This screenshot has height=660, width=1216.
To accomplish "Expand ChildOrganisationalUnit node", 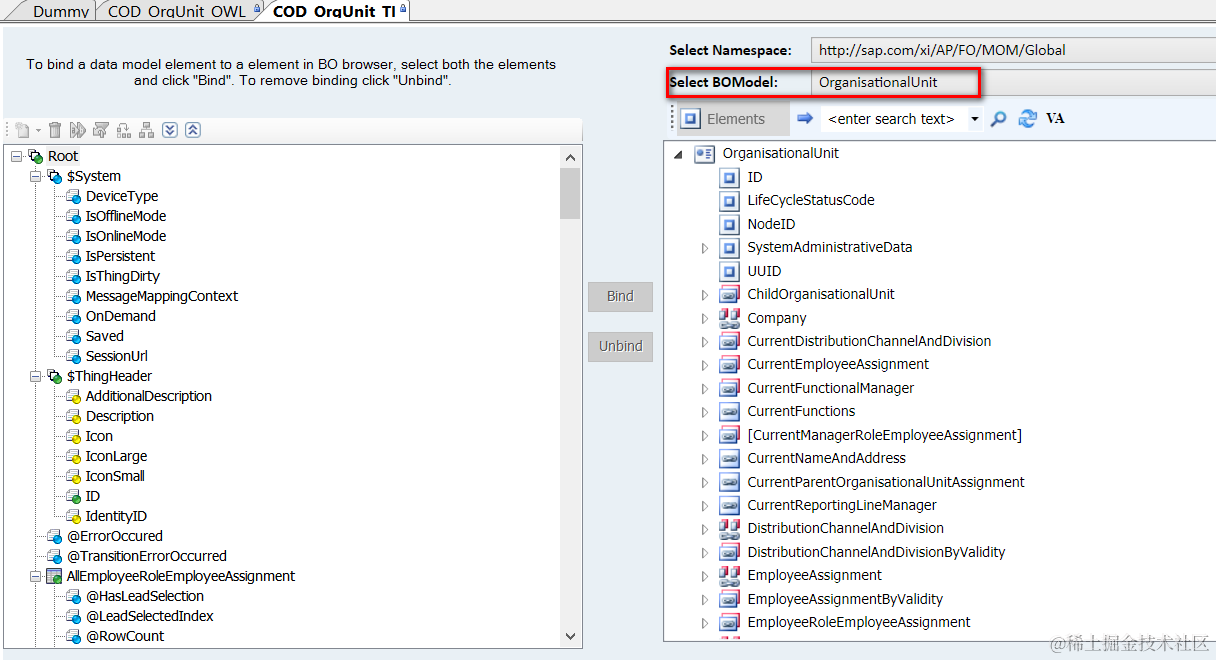I will (704, 295).
